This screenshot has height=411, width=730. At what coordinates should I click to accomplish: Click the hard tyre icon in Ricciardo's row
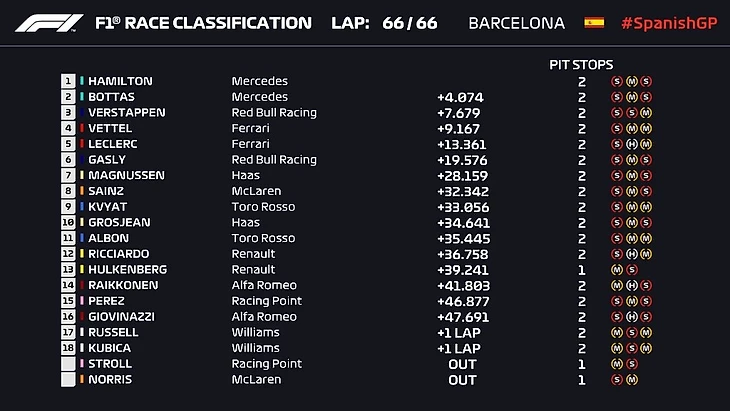point(632,254)
